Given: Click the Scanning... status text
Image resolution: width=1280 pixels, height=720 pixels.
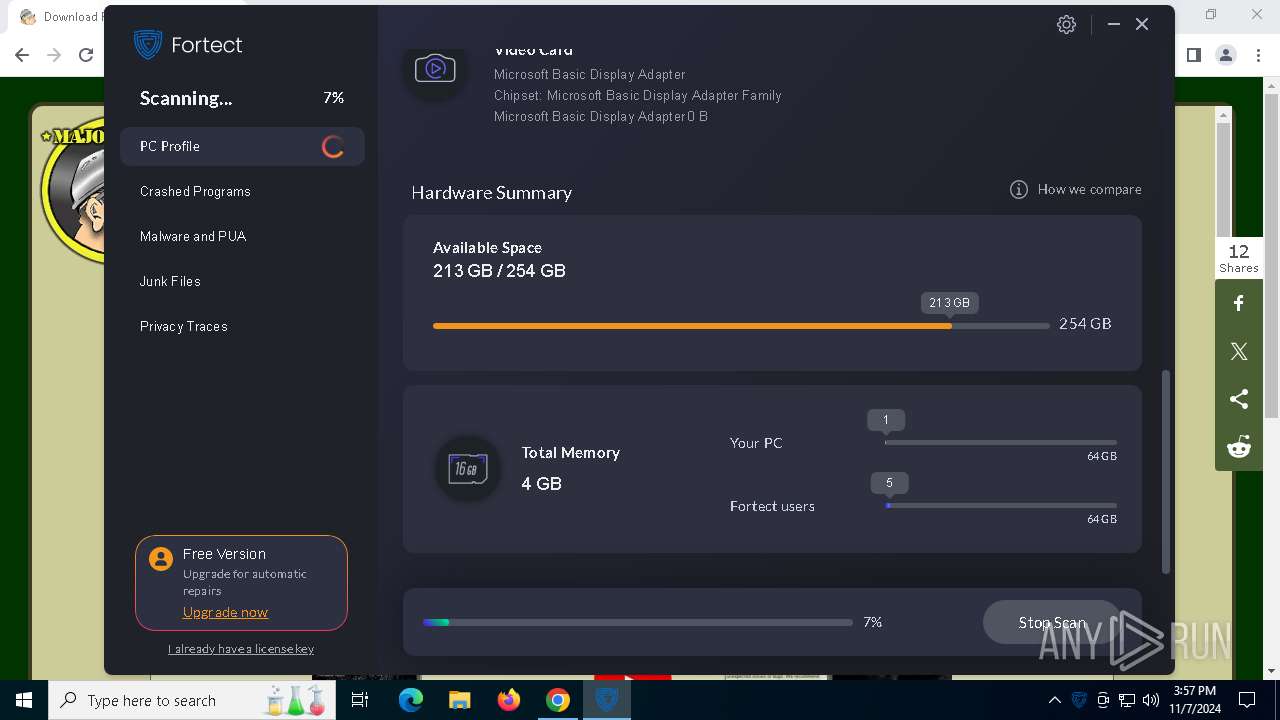Looking at the screenshot, I should 186,98.
